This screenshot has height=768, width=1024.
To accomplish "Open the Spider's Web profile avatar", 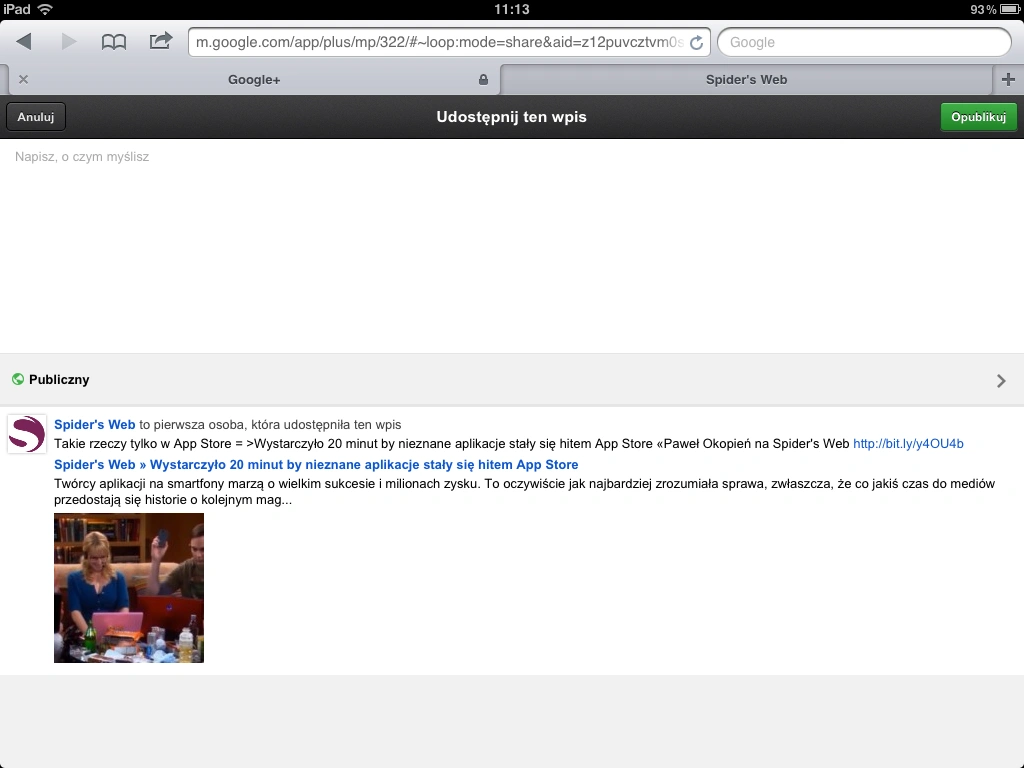I will [27, 434].
